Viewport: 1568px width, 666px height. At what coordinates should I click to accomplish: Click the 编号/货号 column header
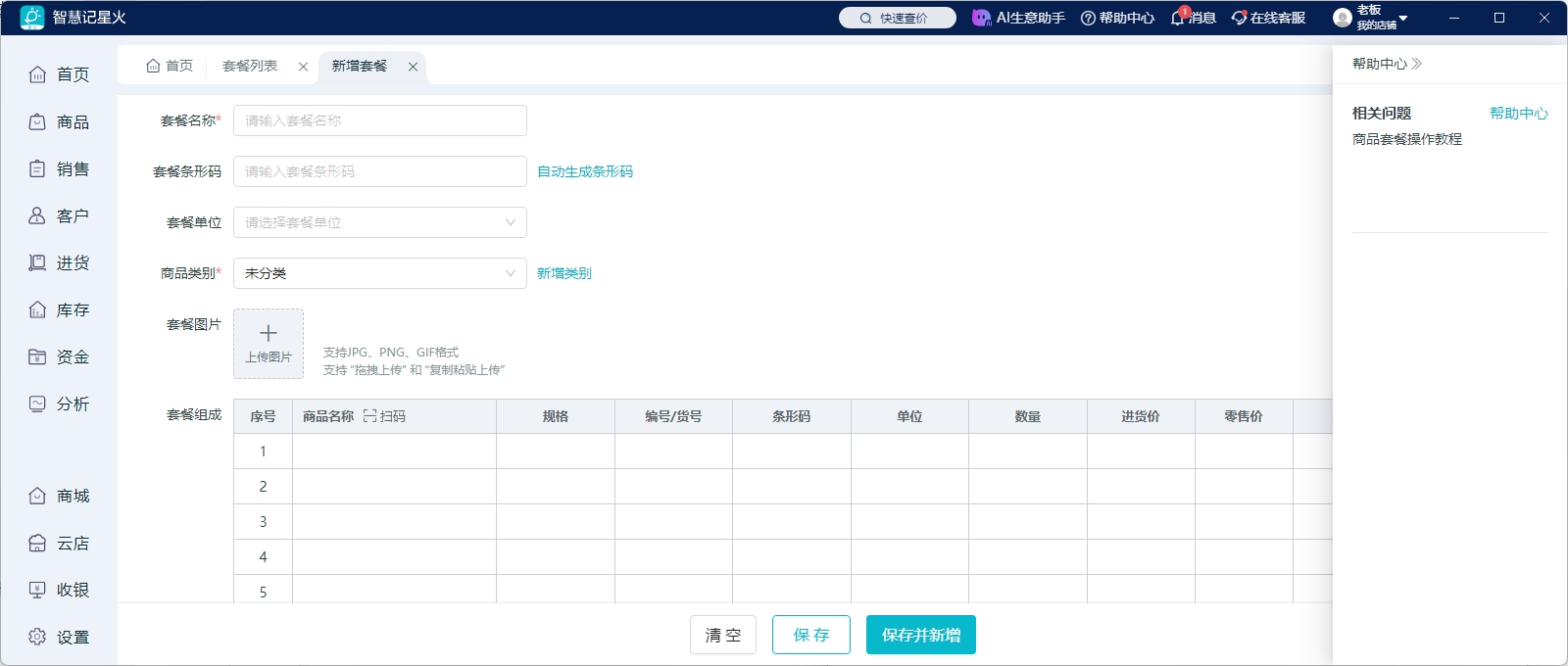[673, 416]
